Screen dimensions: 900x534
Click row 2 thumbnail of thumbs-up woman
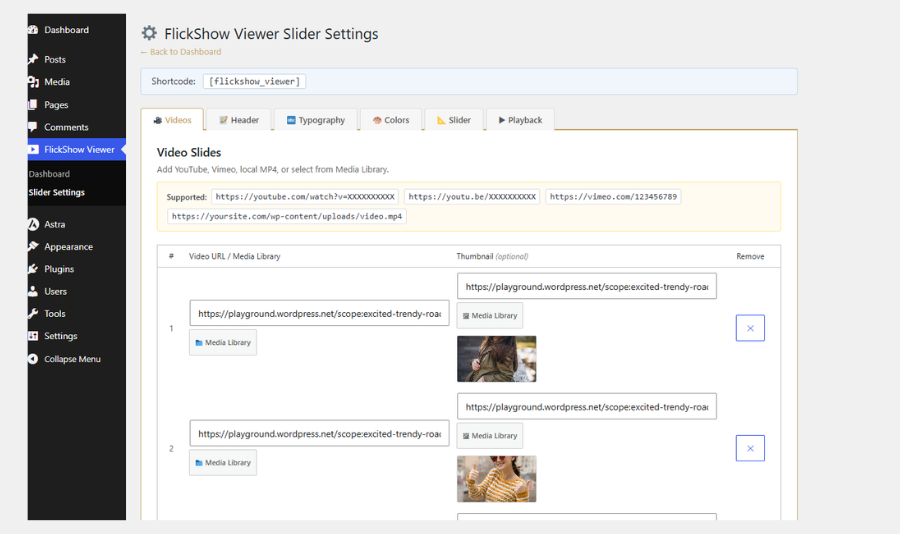click(496, 479)
